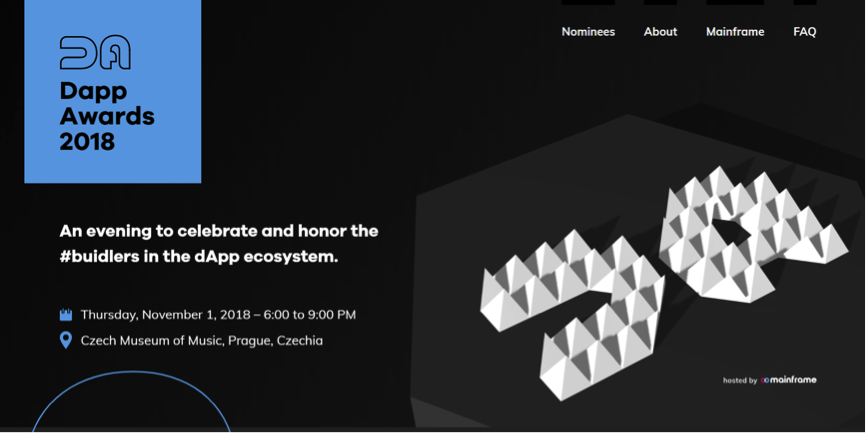Select the Czech Museum of Music address text

(202, 340)
